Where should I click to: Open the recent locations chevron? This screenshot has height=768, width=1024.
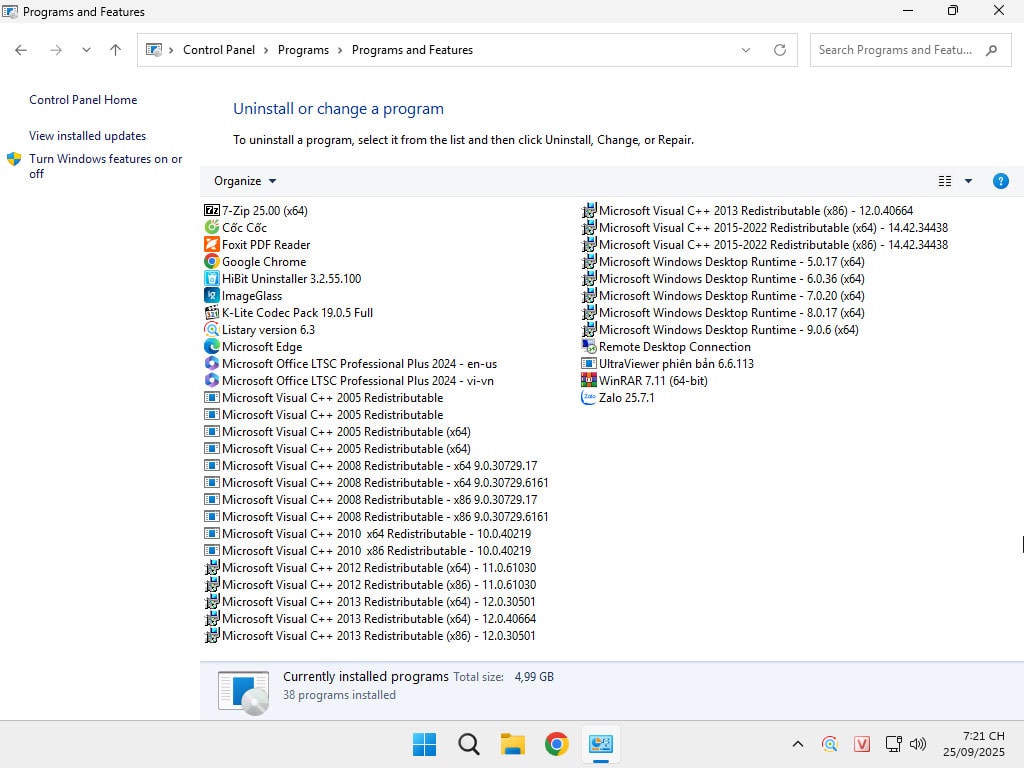coord(86,50)
